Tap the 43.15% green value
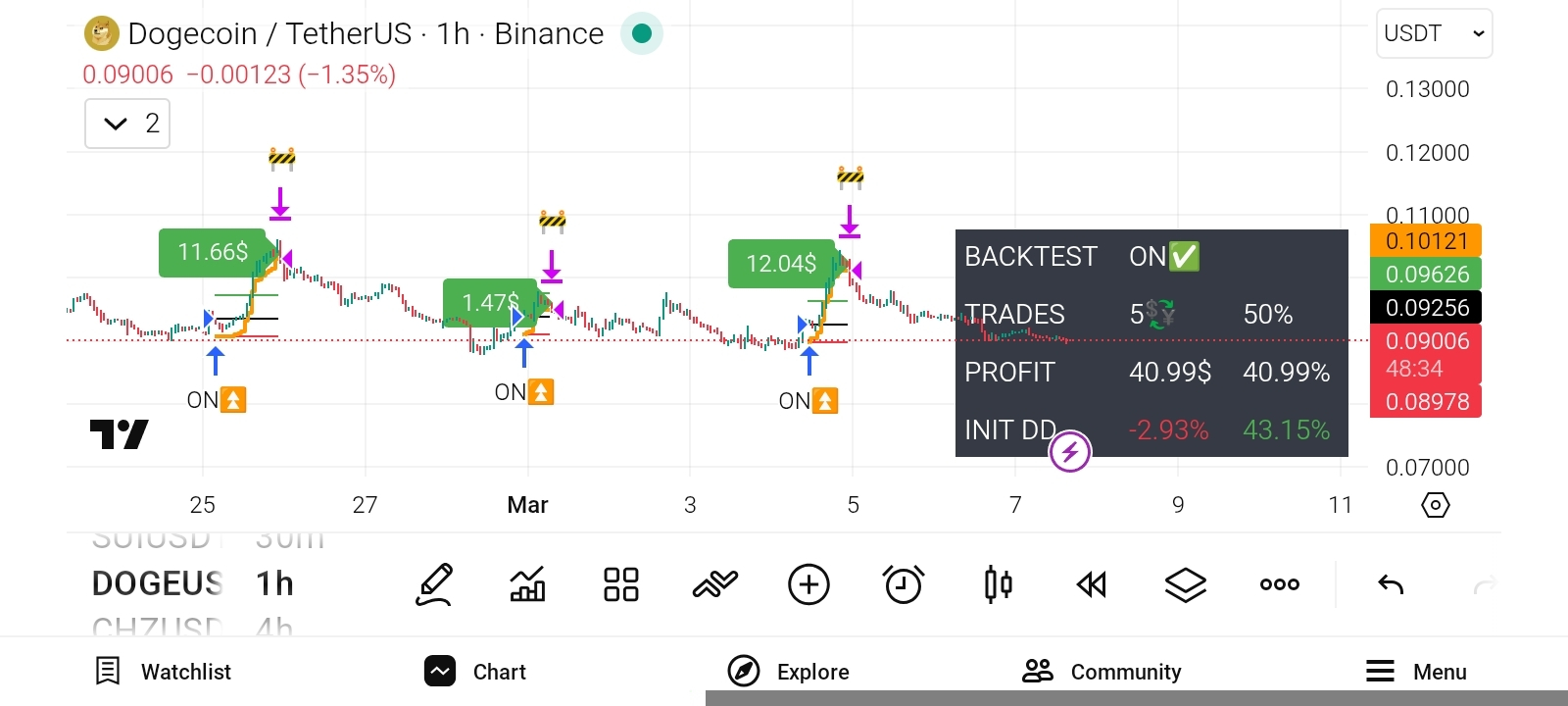 click(x=1287, y=430)
